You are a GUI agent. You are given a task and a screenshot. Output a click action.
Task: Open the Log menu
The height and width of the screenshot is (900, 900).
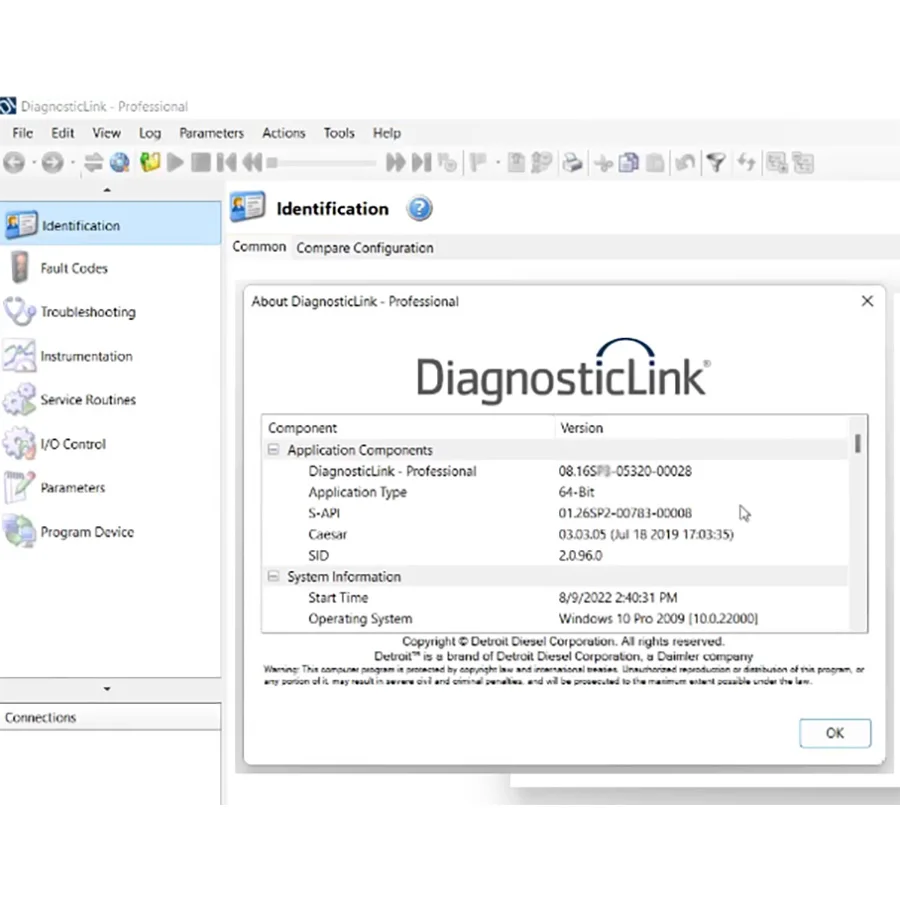click(x=150, y=133)
